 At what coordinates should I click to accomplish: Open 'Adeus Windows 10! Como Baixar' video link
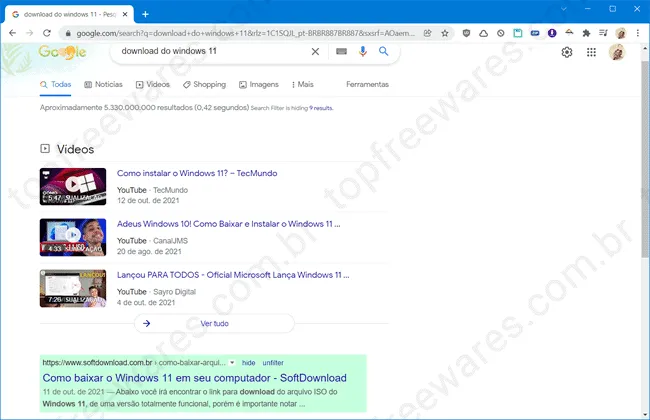(228, 224)
